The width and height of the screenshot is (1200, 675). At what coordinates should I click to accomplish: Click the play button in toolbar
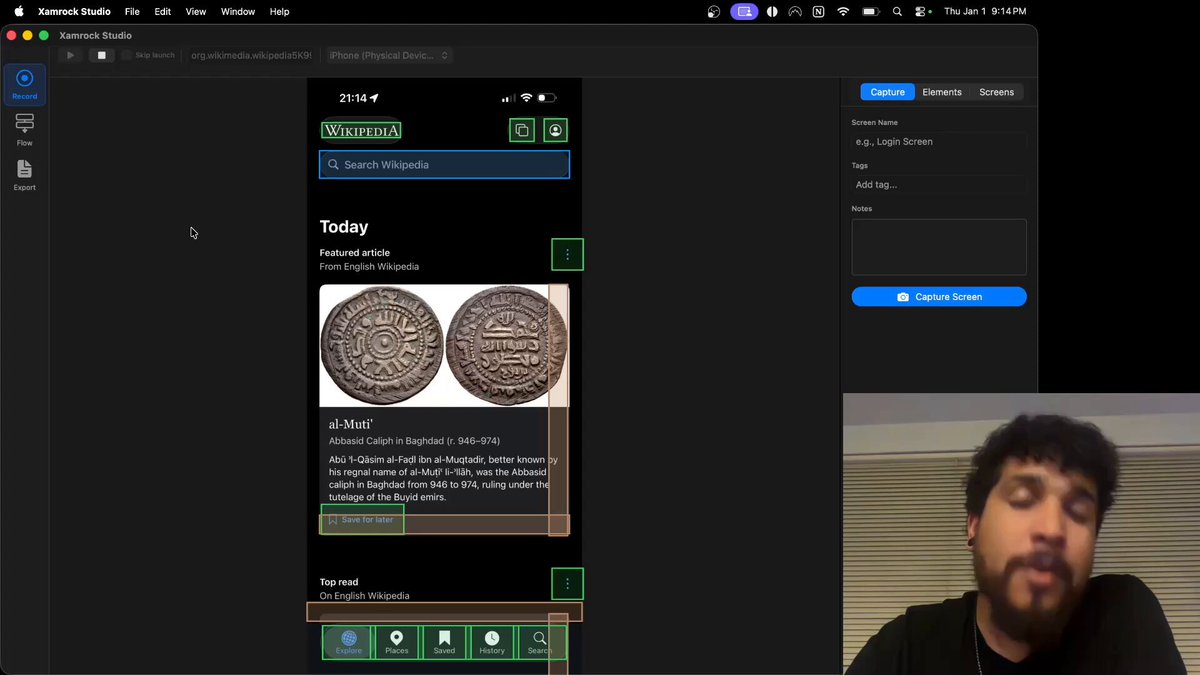point(70,55)
